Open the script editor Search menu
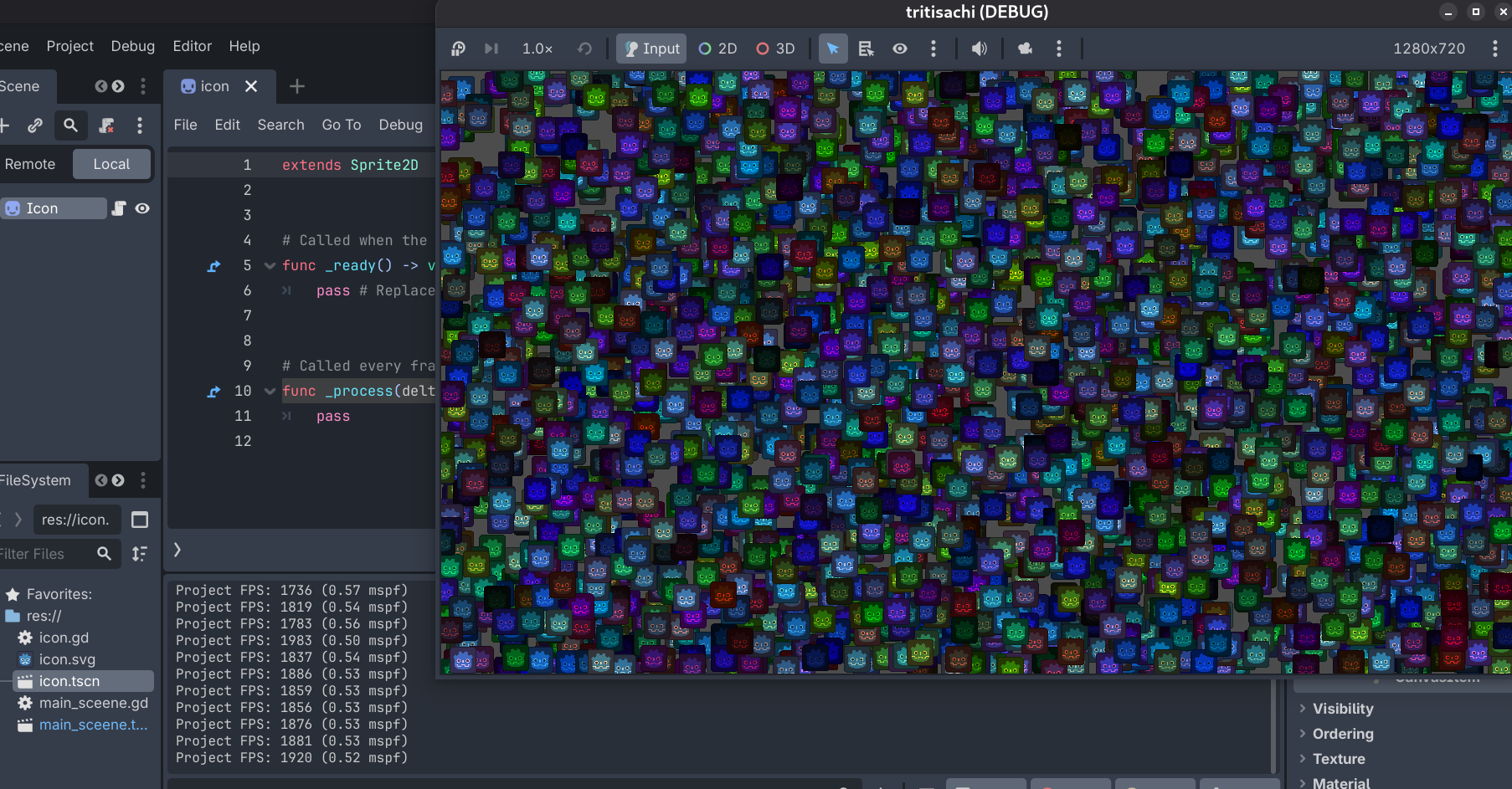 tap(281, 125)
